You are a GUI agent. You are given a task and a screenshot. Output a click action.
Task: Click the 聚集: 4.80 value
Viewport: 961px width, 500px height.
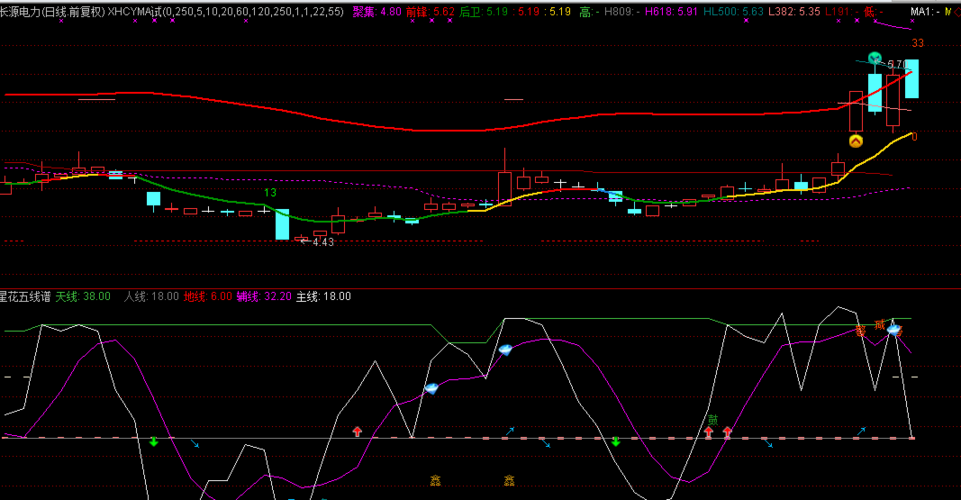point(377,12)
